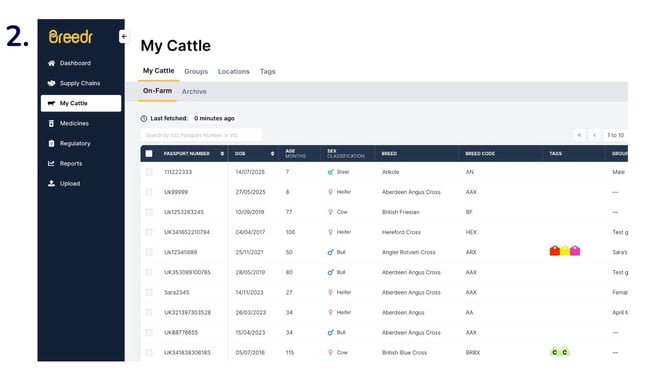Click the Breed Code column header
Image resolution: width=670 pixels, height=387 pixels.
pos(480,154)
